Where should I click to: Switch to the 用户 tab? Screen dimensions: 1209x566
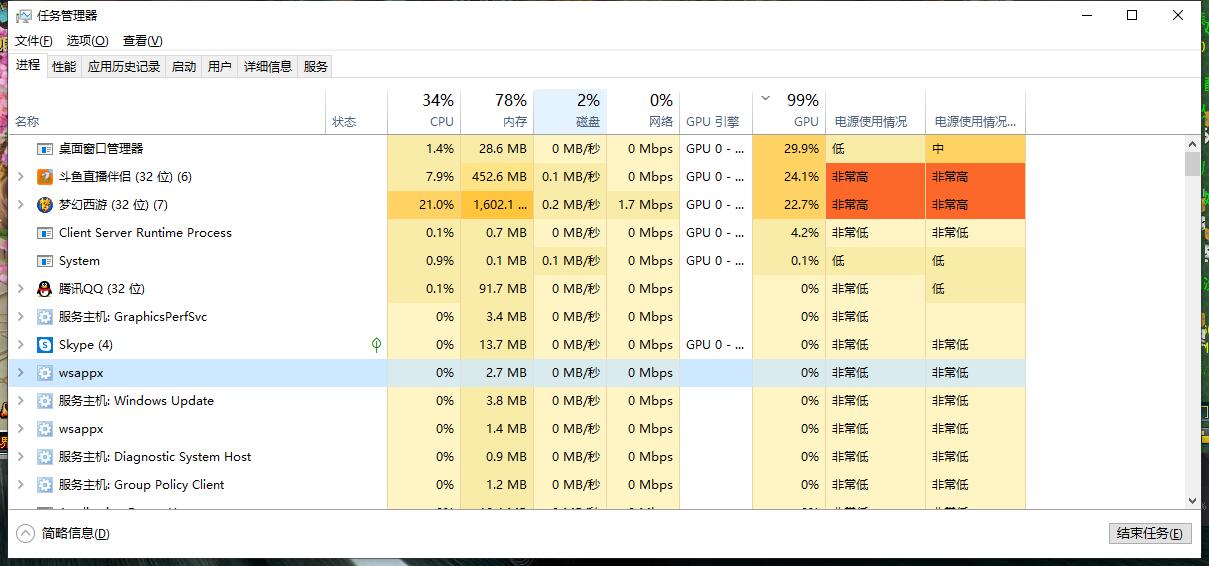[x=220, y=67]
